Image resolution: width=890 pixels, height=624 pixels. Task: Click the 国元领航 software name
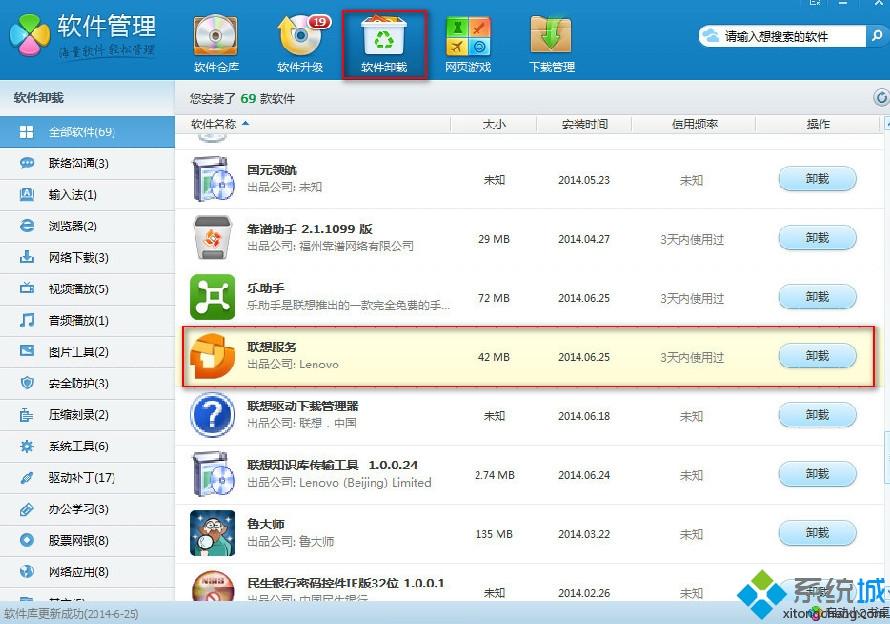click(x=272, y=170)
